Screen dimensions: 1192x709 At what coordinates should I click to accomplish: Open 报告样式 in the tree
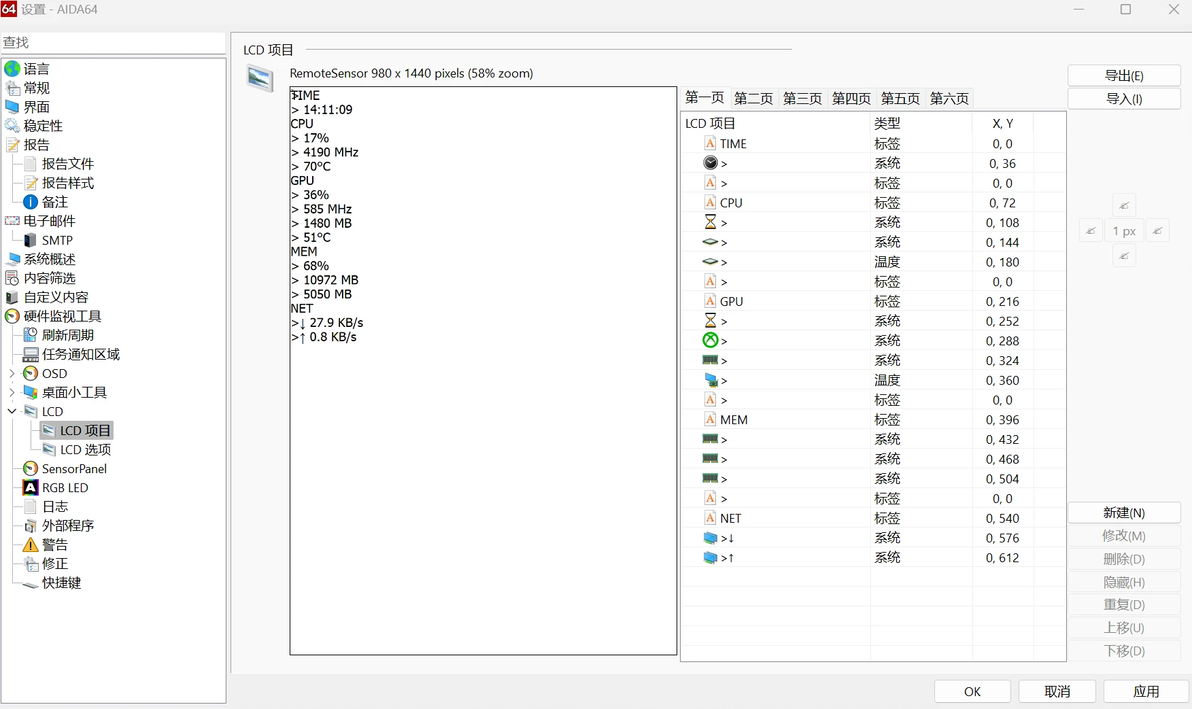68,182
